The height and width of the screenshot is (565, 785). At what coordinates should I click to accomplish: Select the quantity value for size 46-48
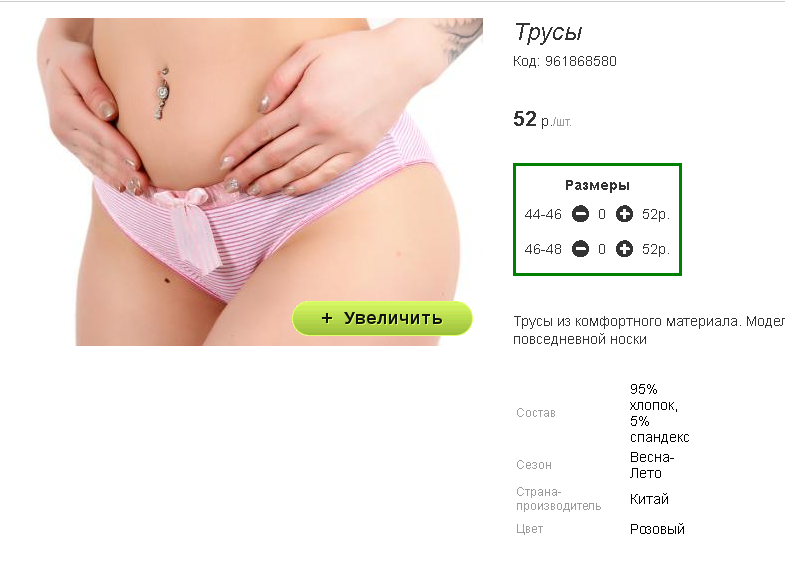(x=602, y=249)
